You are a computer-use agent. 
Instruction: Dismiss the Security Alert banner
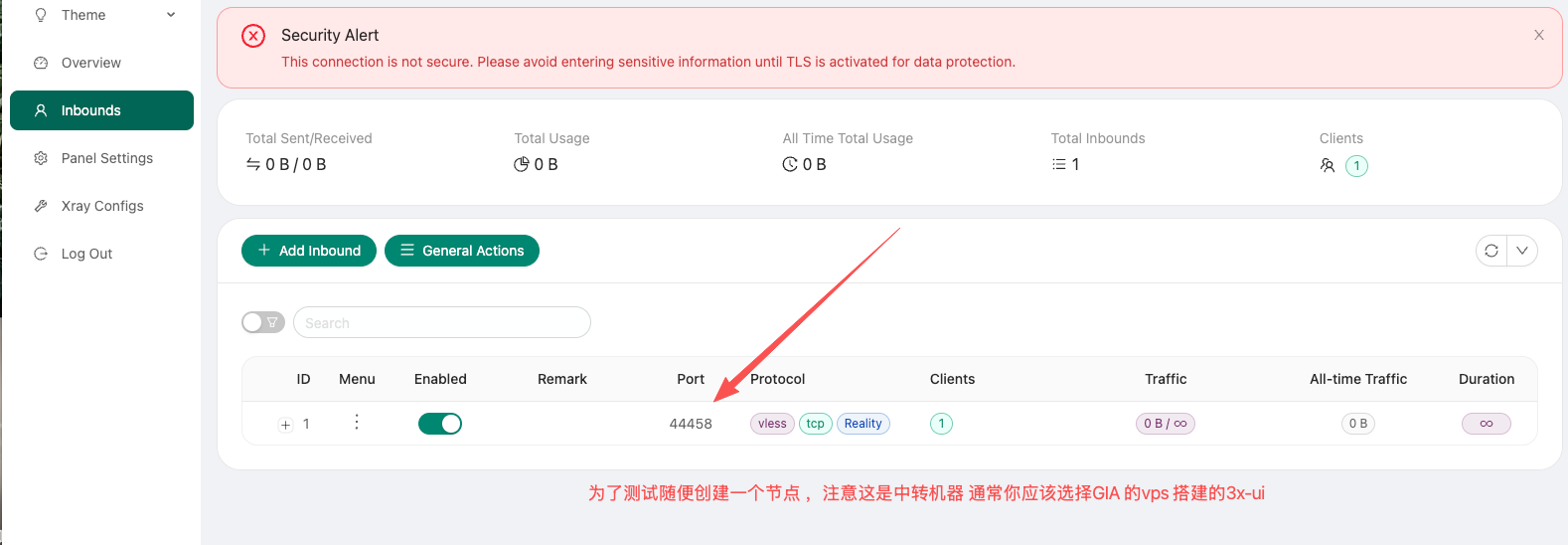1538,35
